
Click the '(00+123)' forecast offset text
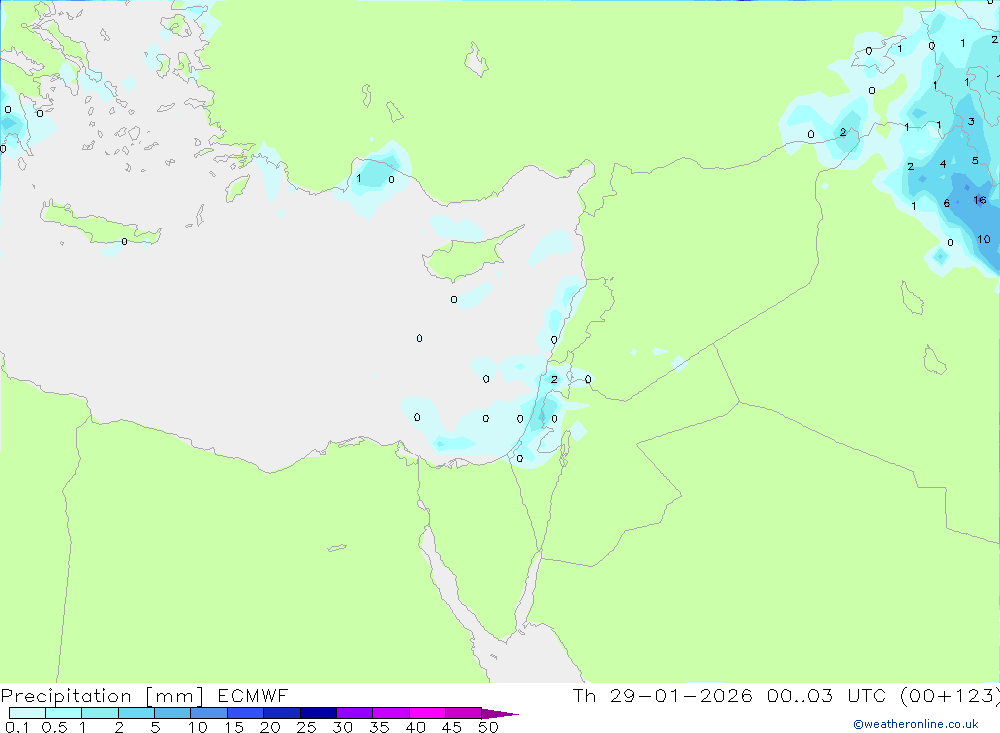point(950,695)
